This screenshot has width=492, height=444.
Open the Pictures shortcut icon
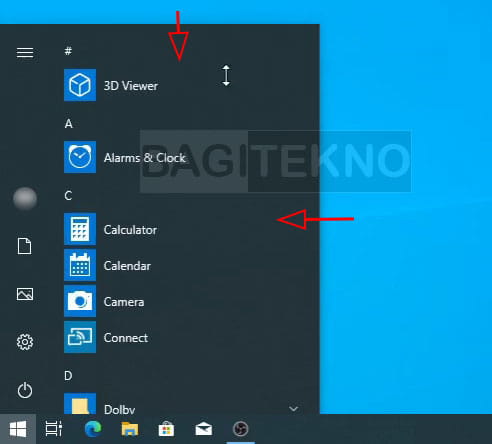[x=25, y=294]
